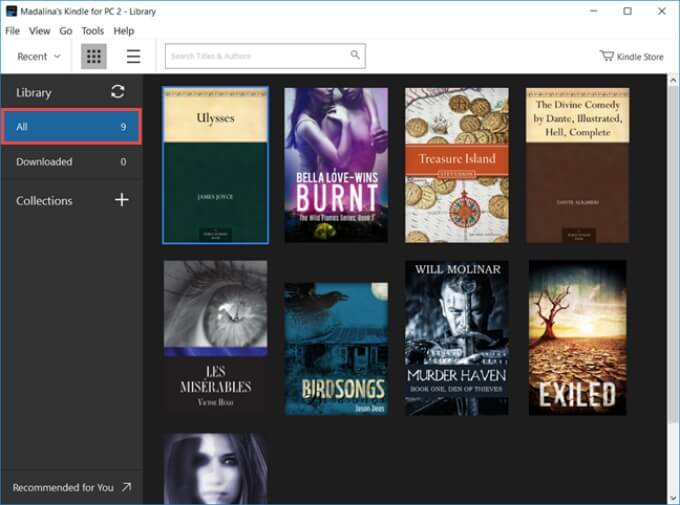Open the Help menu
Viewport: 680px width, 505px height.
coord(124,31)
